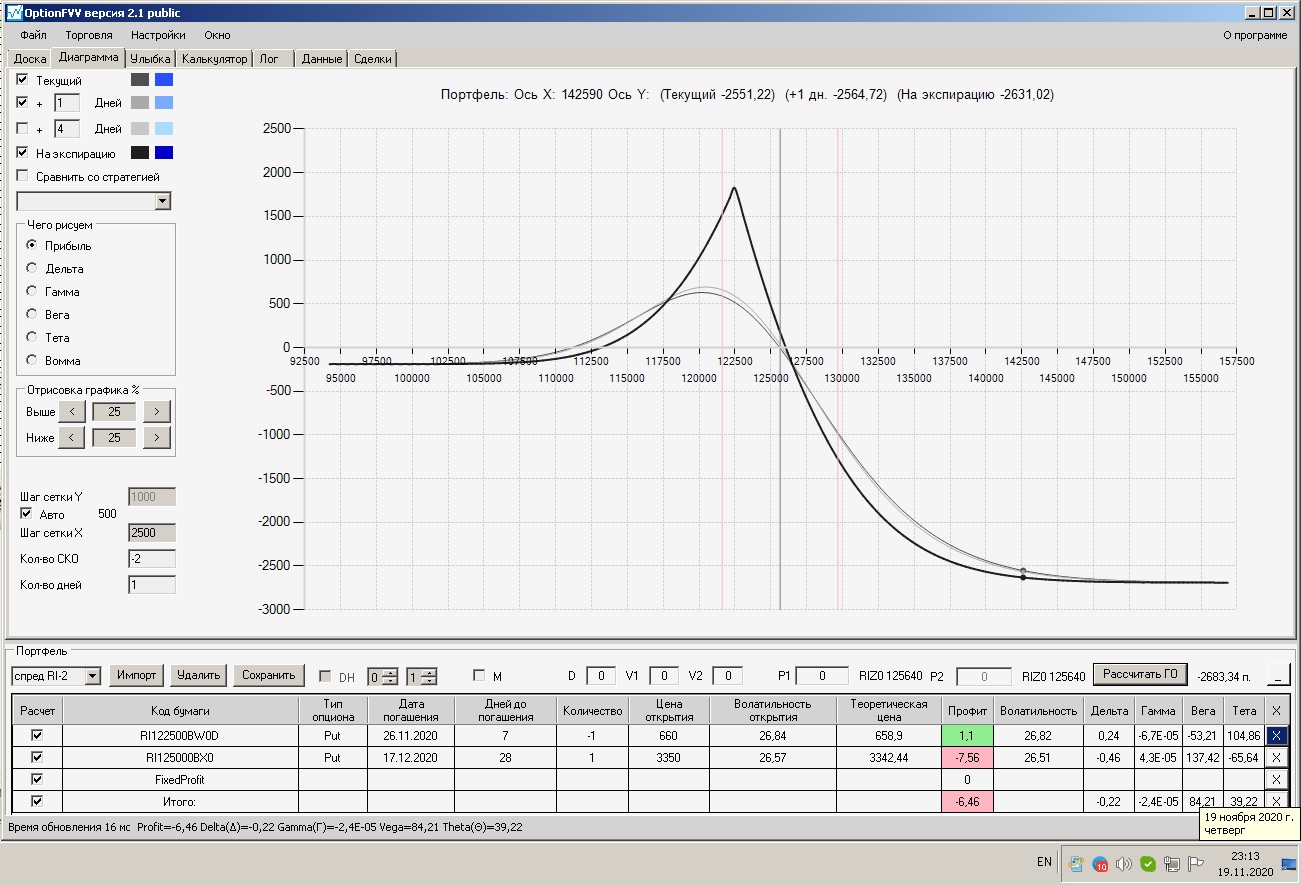Uncheck the Авто grid step checkbox
Viewport: 1301px width, 885px height.
pos(27,514)
